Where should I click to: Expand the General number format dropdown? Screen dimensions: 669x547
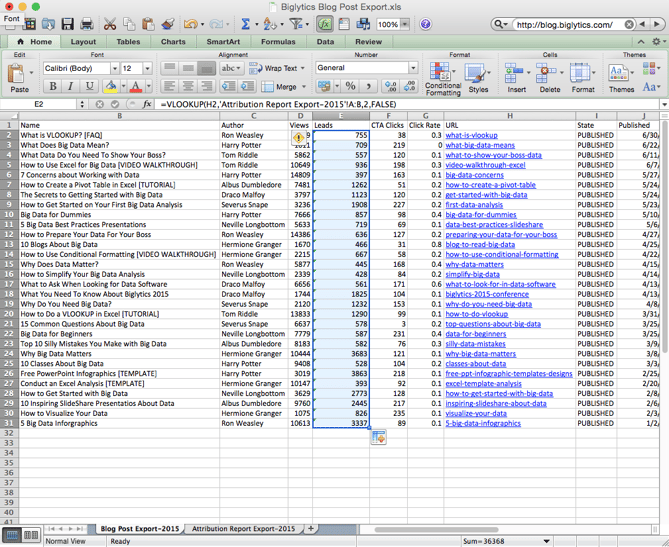[x=412, y=68]
